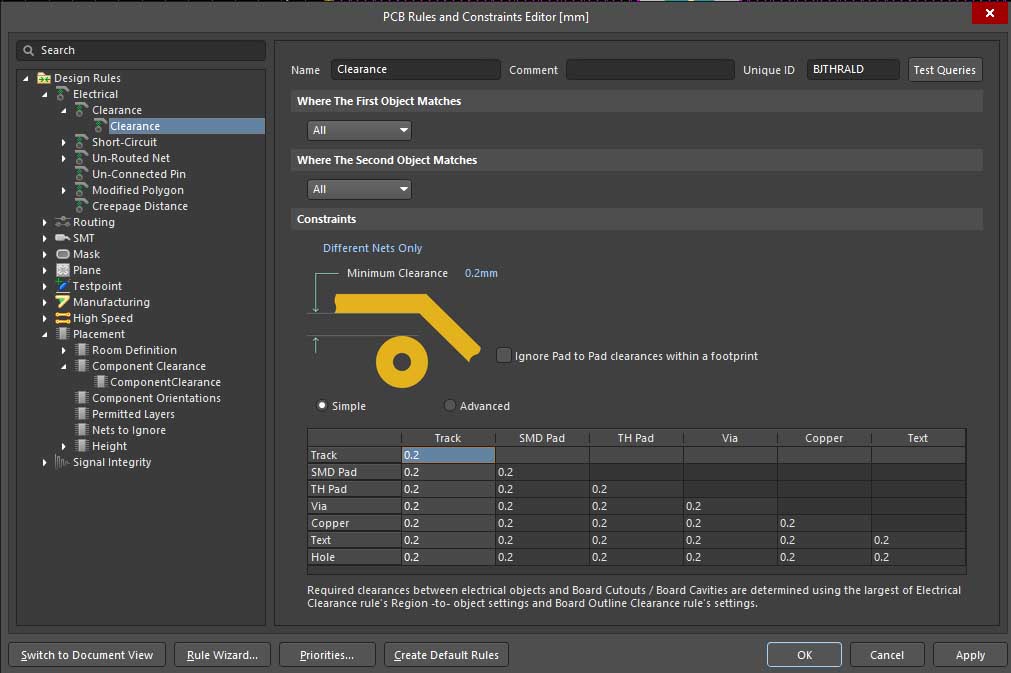Click the SMT category icon

tap(63, 238)
